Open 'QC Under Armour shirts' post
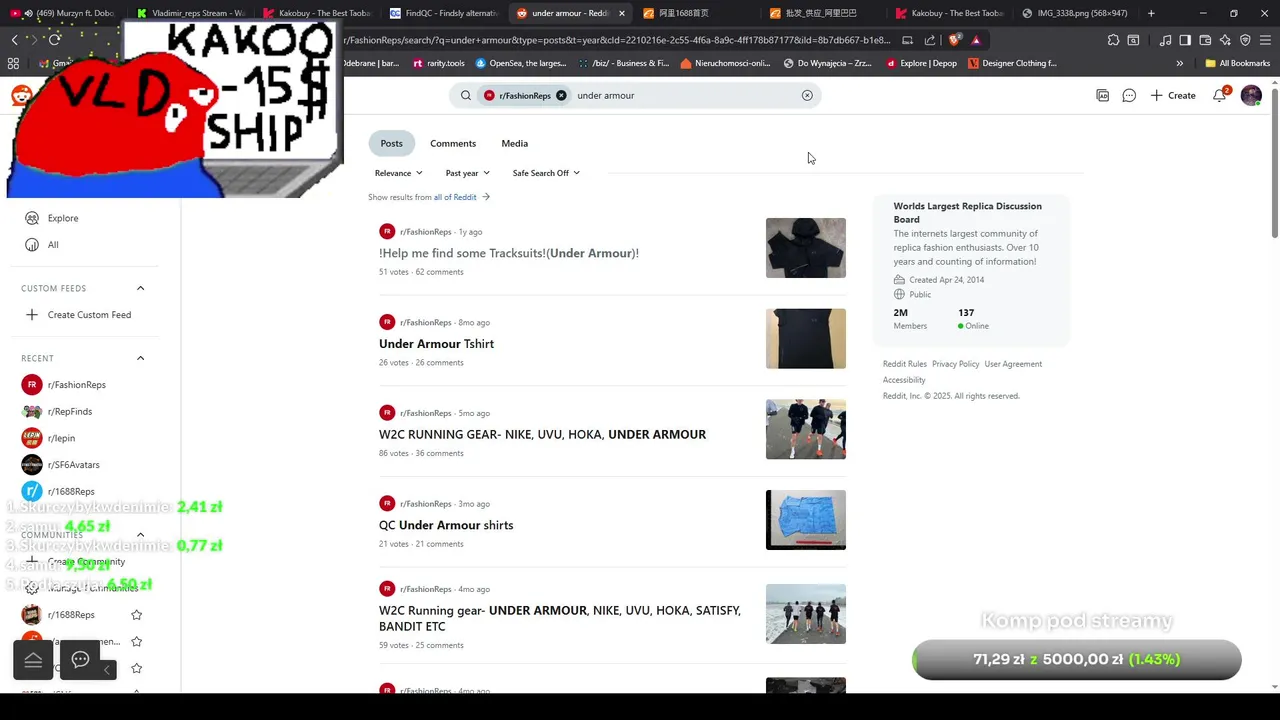The image size is (1280, 720). [x=446, y=525]
